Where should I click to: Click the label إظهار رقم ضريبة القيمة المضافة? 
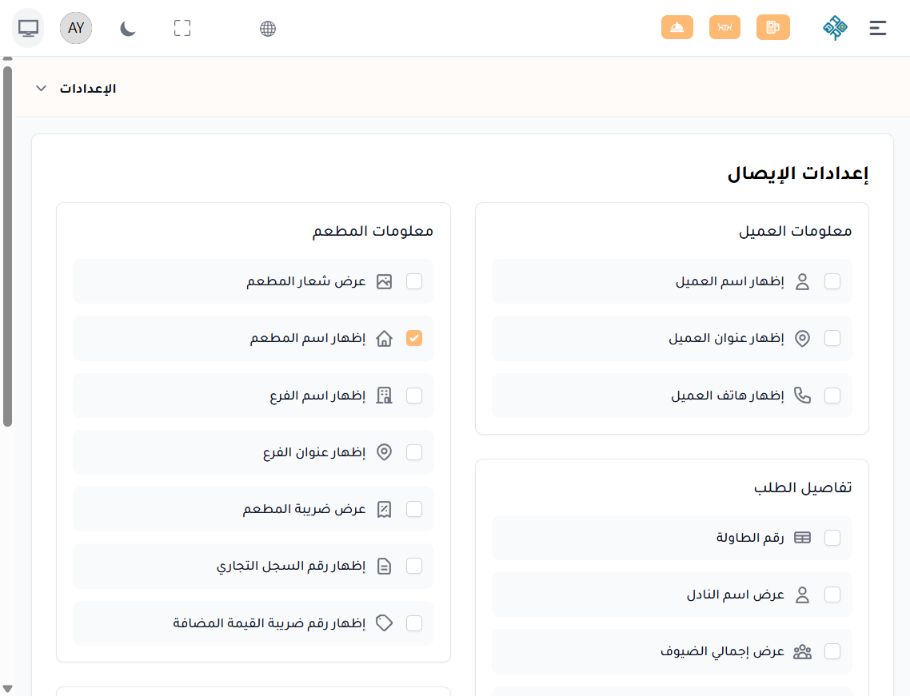click(x=269, y=623)
